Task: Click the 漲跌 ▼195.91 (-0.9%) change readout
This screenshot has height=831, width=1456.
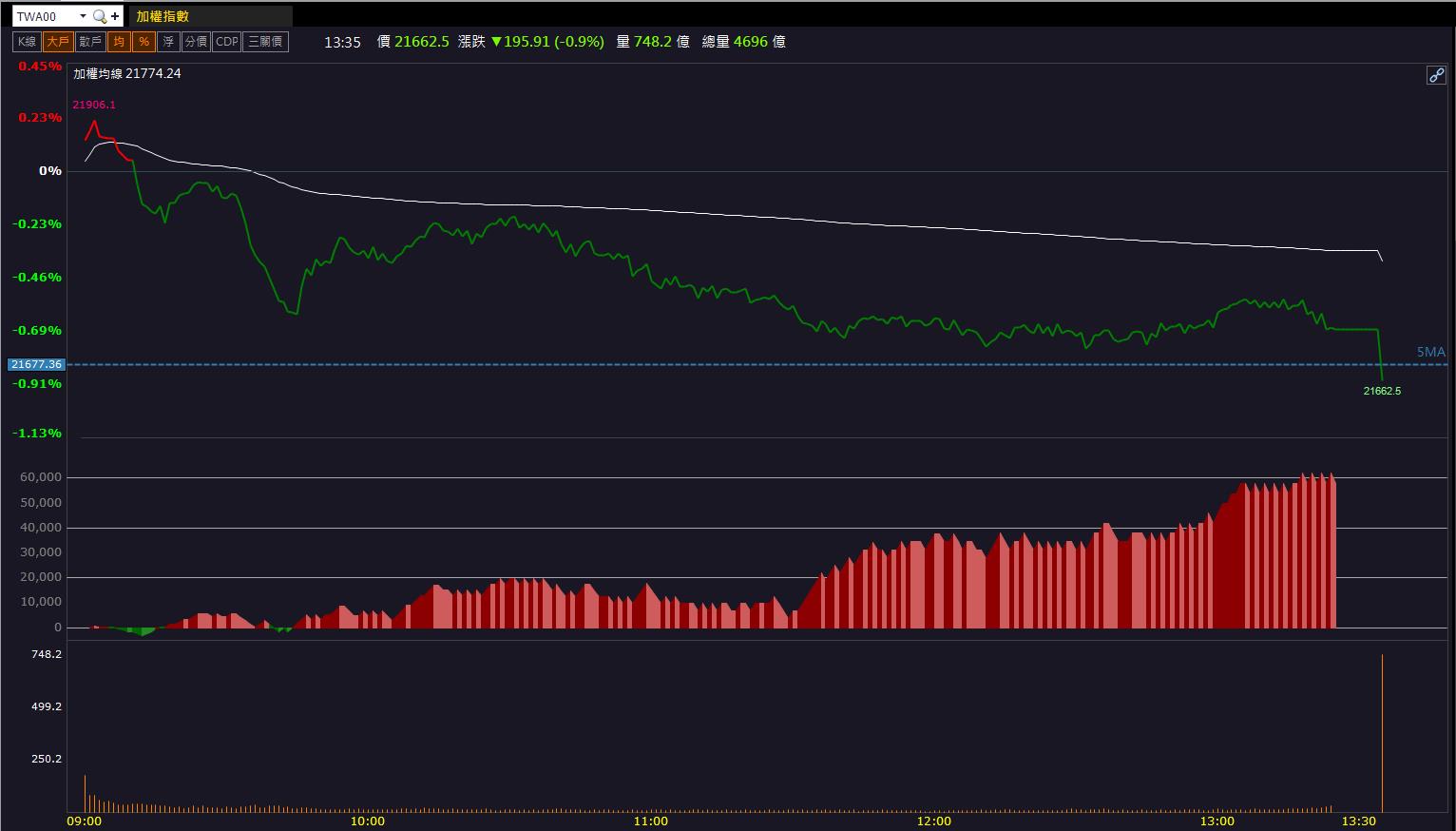Action: [x=531, y=42]
